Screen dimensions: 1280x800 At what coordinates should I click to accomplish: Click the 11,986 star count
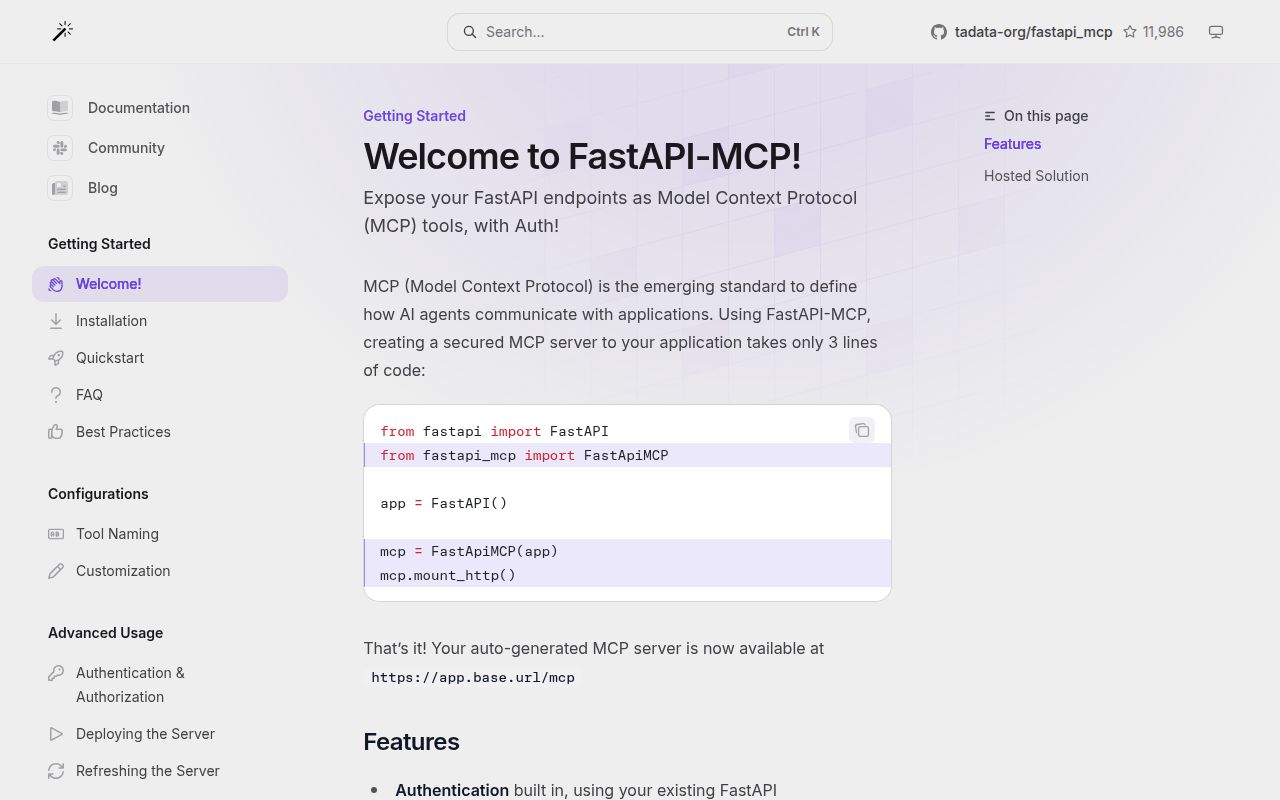[x=1163, y=32]
